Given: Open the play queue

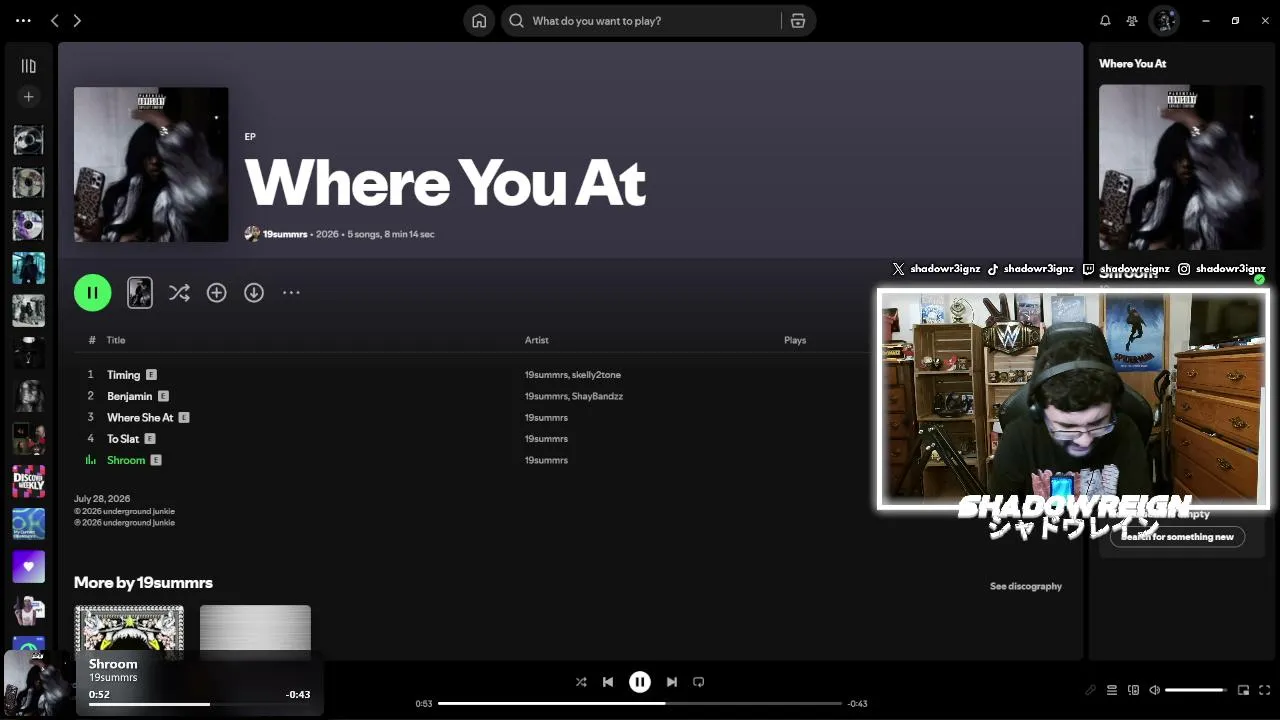Looking at the screenshot, I should tap(1112, 690).
